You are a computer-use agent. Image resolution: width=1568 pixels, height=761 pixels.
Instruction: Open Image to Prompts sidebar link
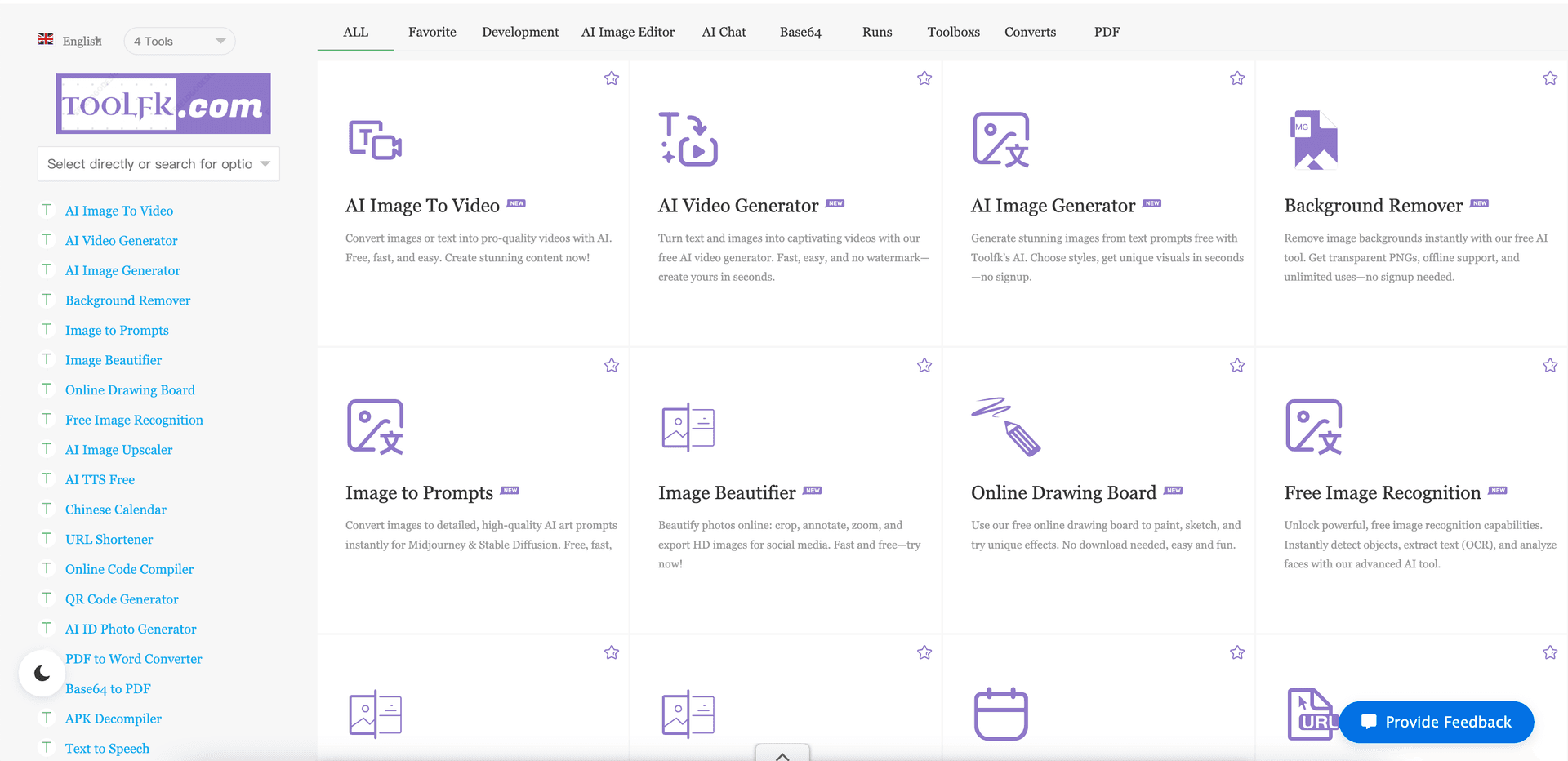pos(117,330)
